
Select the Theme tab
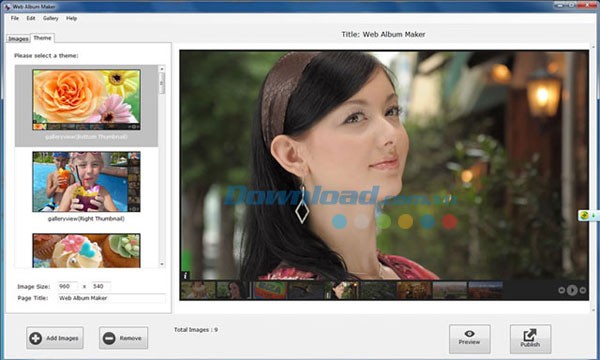(x=42, y=38)
